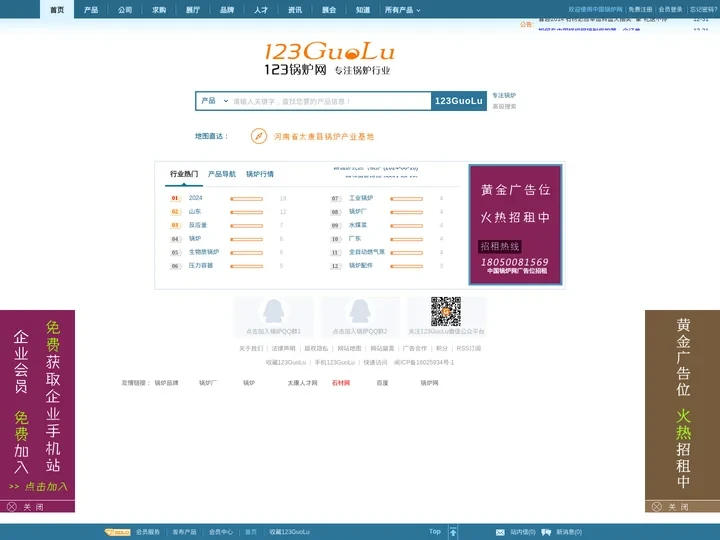Click the 全自动燃气蒸 hot keyword
Image resolution: width=720 pixels, height=540 pixels.
[x=367, y=252]
